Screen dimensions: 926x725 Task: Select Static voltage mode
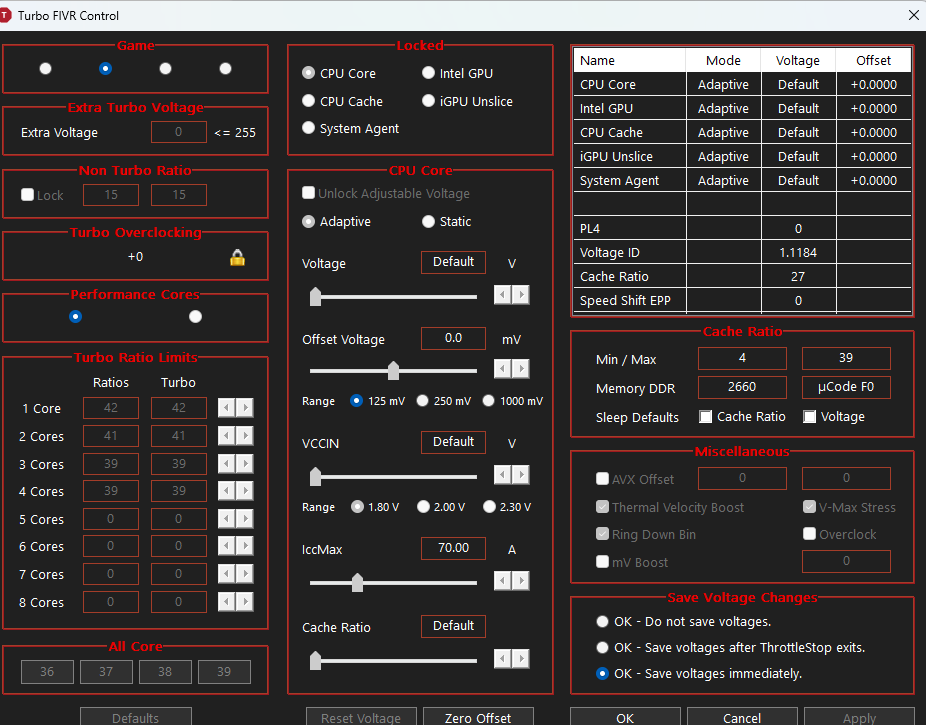pos(428,221)
